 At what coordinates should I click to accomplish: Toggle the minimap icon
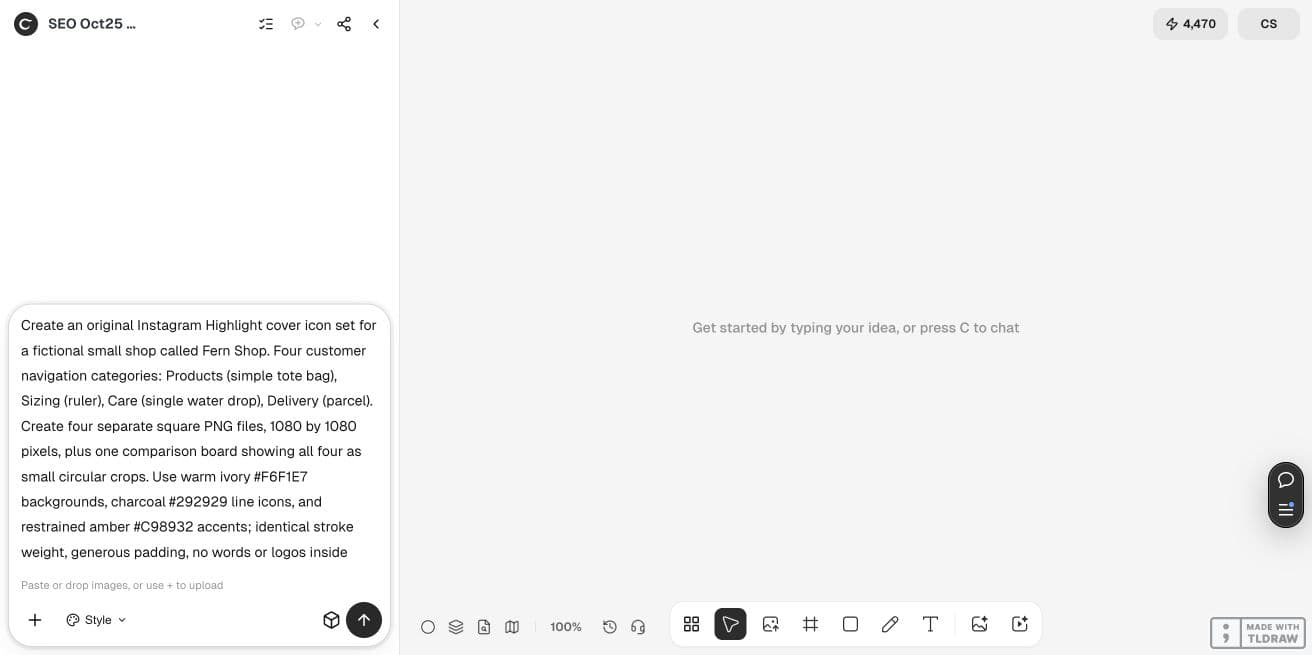click(x=512, y=627)
